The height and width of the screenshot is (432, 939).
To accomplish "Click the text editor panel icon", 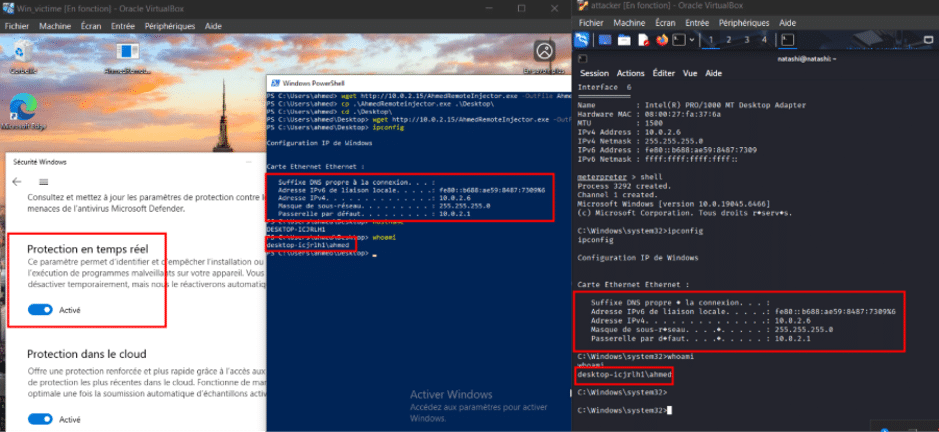I will pyautogui.click(x=643, y=40).
